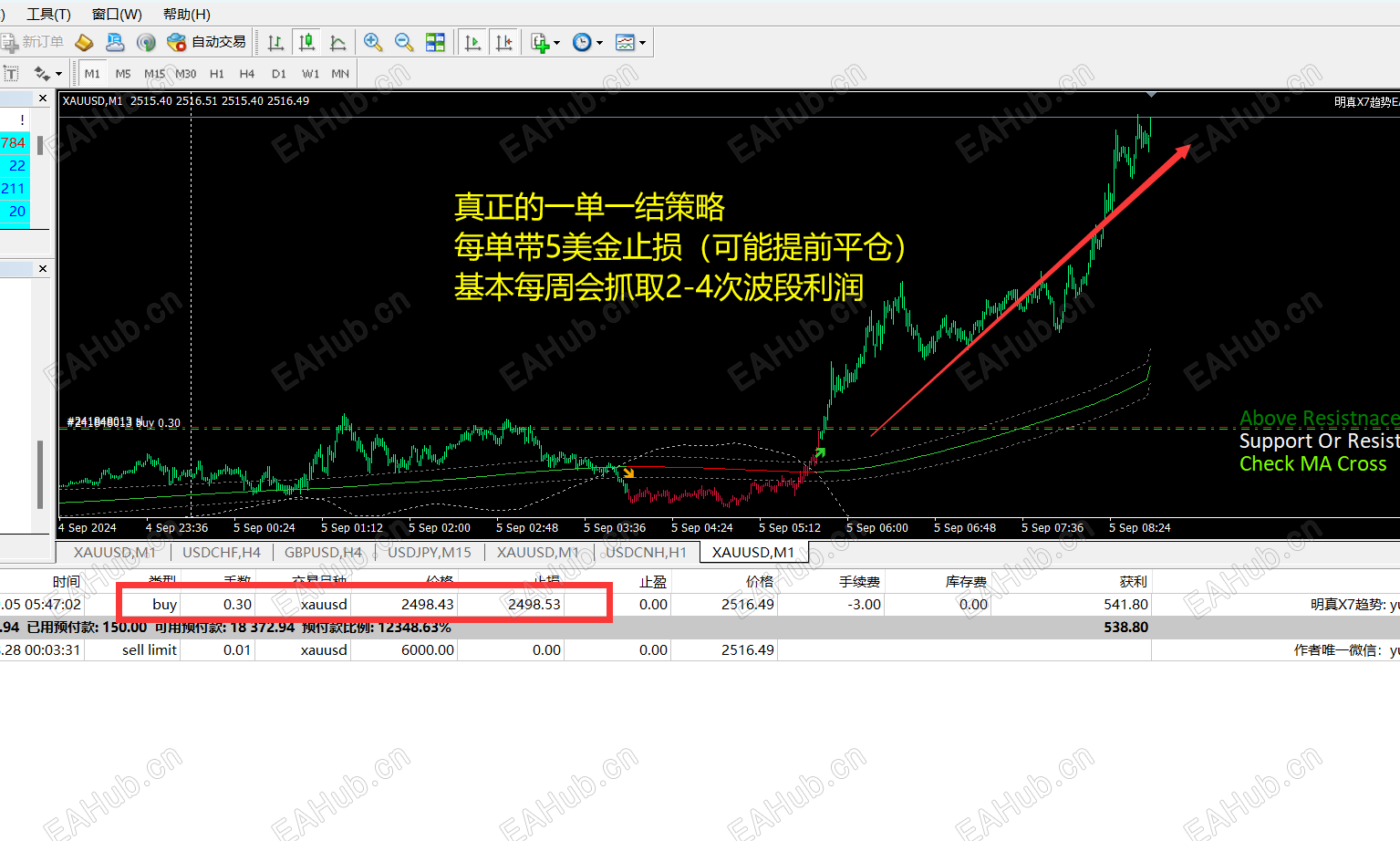This screenshot has width=1400, height=841.
Task: Open the 窗口(W) Window menu
Action: (117, 14)
